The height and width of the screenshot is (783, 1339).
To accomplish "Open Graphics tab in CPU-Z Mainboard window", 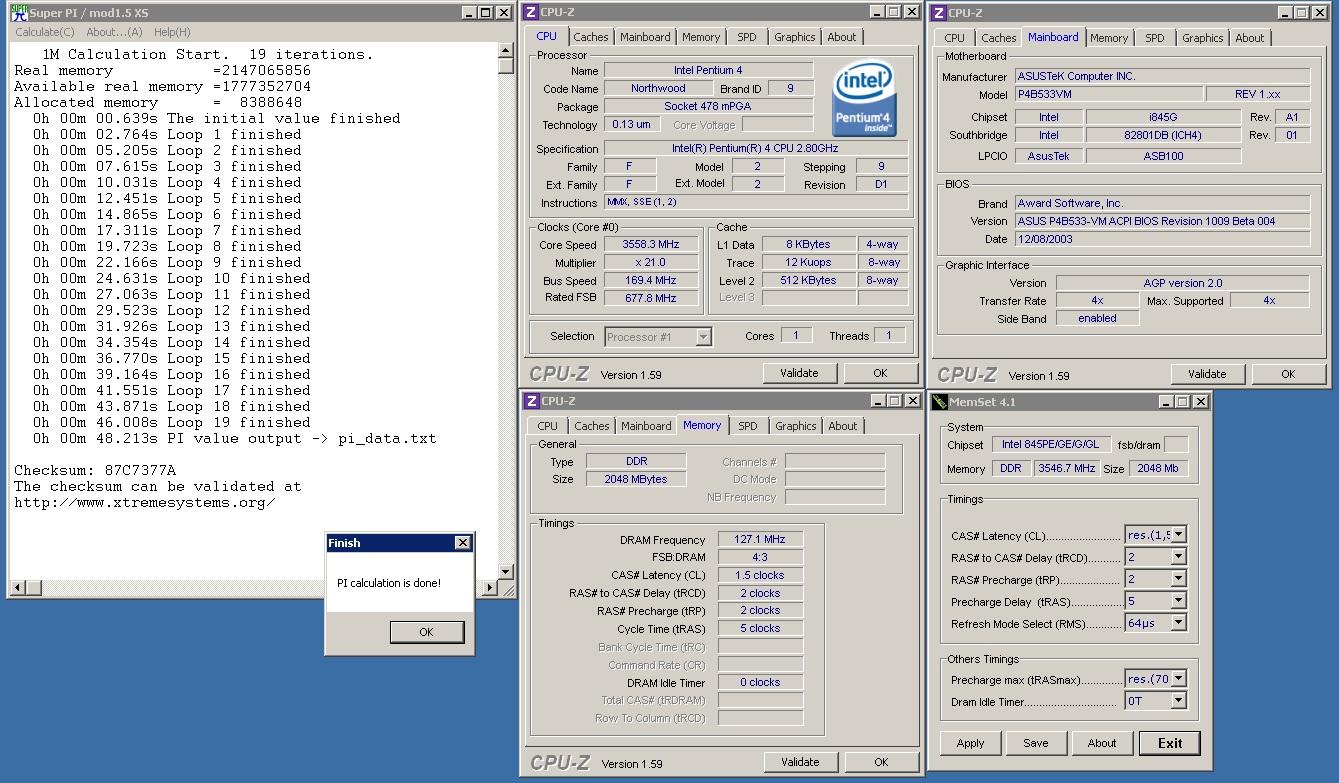I will (x=1202, y=38).
